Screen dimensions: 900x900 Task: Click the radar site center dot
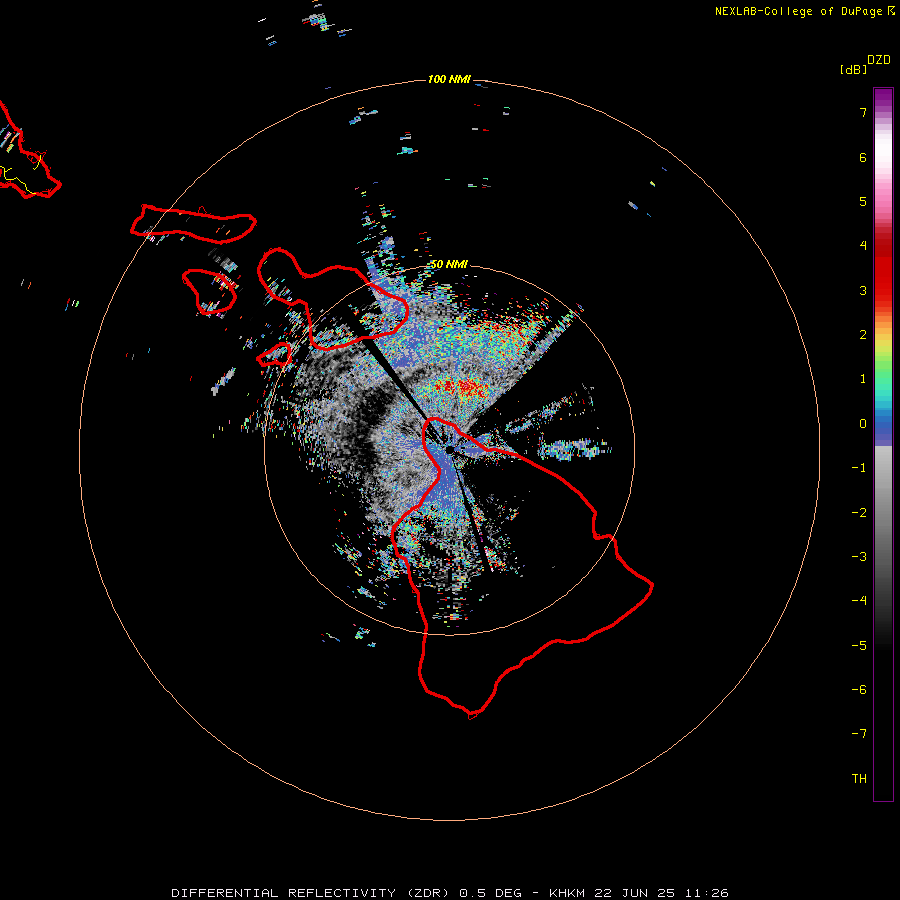coord(449,449)
